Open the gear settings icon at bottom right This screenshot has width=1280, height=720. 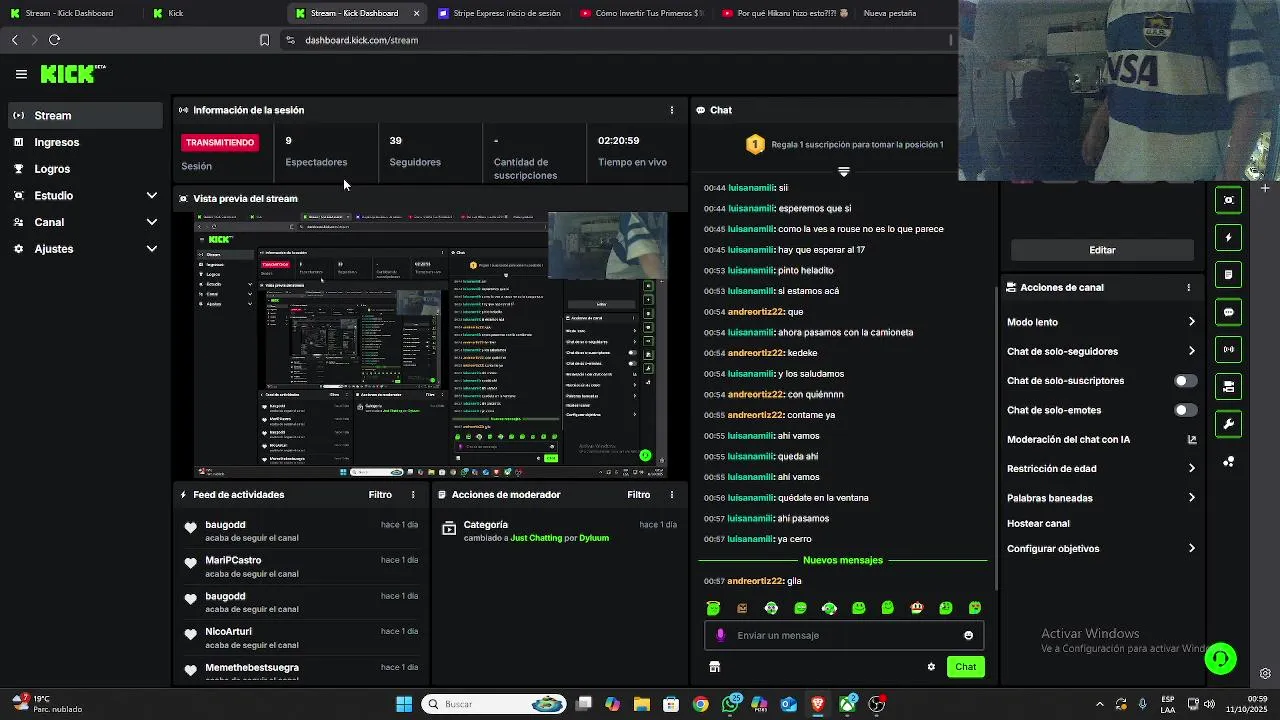[x=1265, y=673]
